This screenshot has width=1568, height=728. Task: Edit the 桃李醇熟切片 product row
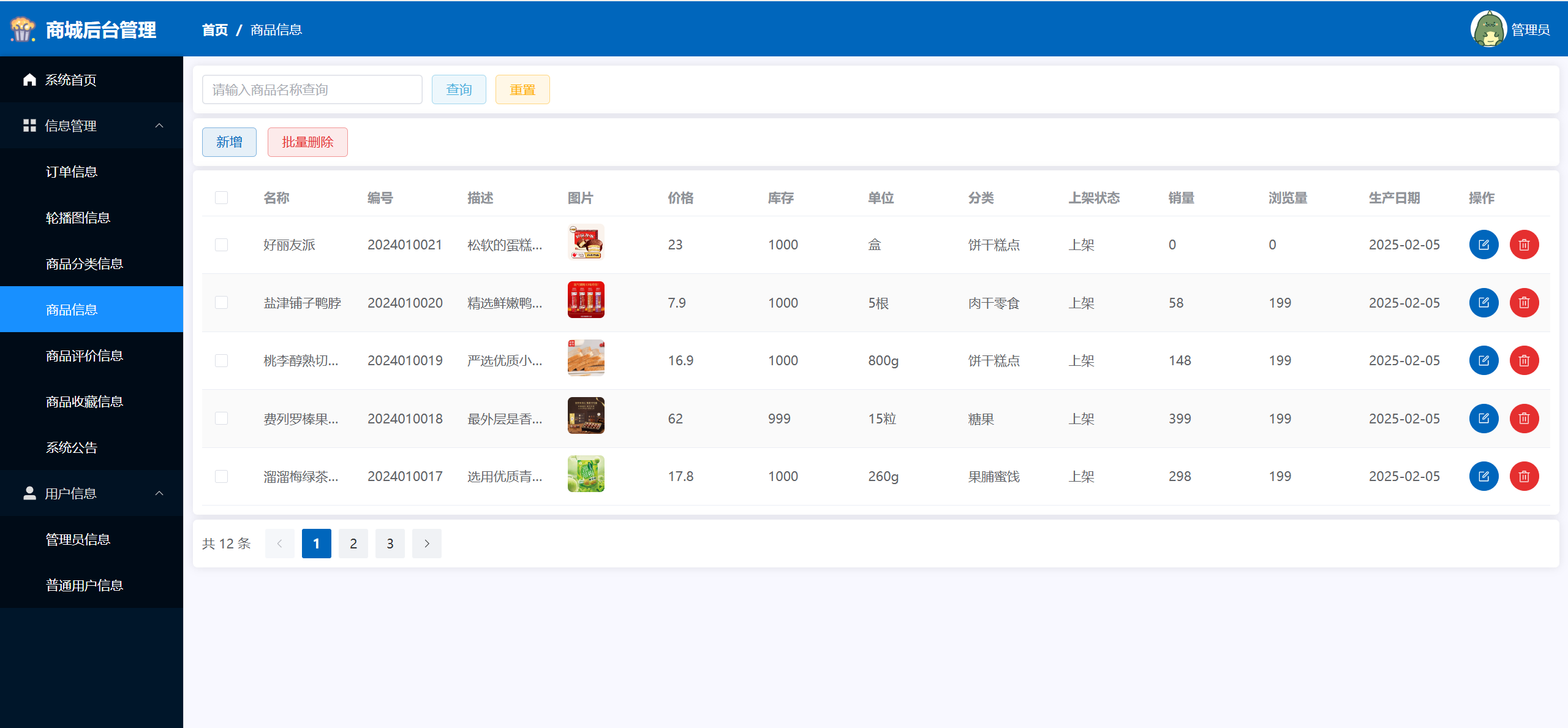click(1483, 360)
